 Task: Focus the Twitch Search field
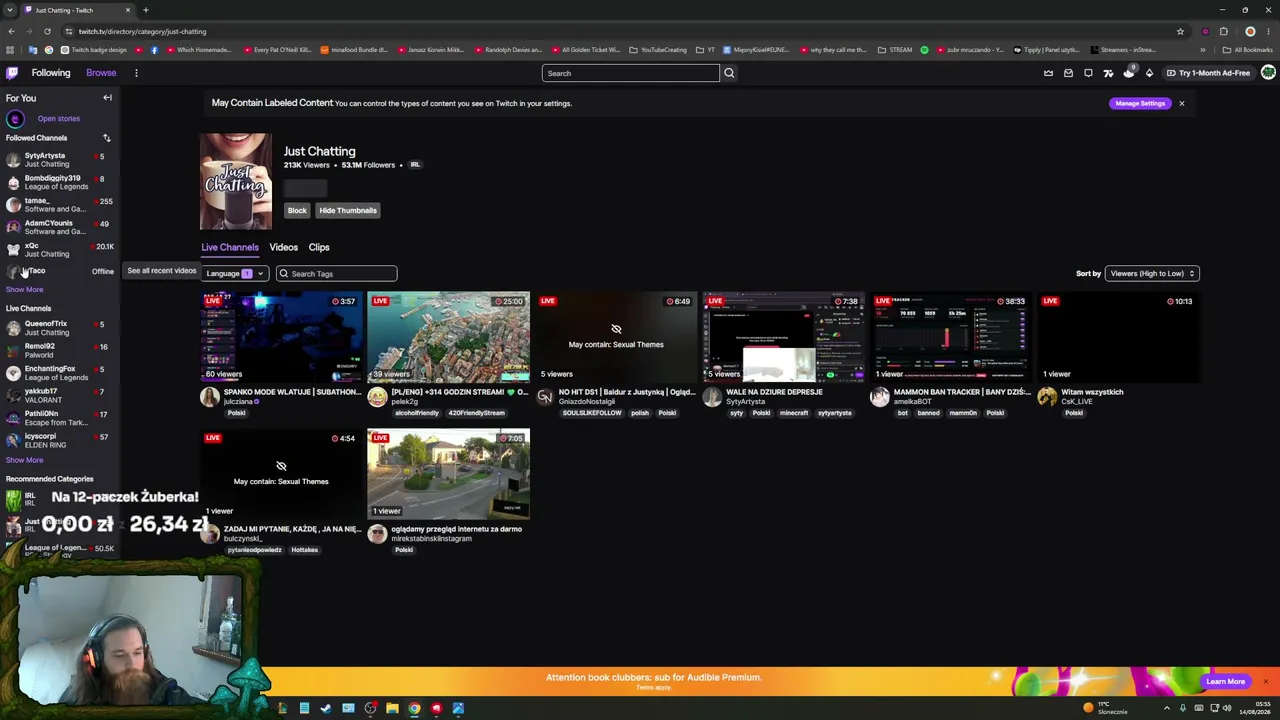coord(630,73)
